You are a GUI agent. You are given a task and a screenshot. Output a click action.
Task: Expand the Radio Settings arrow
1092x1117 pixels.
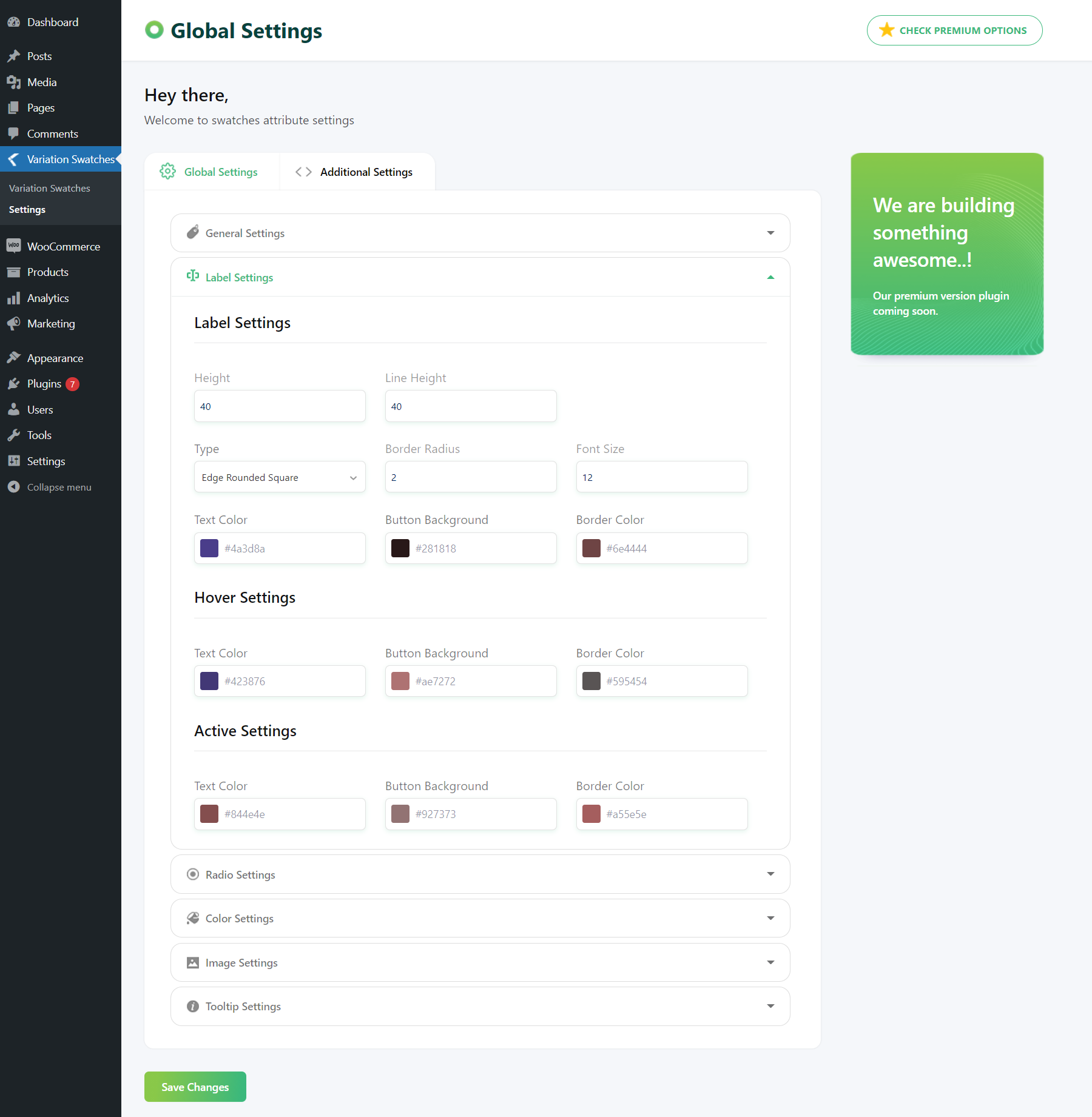[x=770, y=874]
